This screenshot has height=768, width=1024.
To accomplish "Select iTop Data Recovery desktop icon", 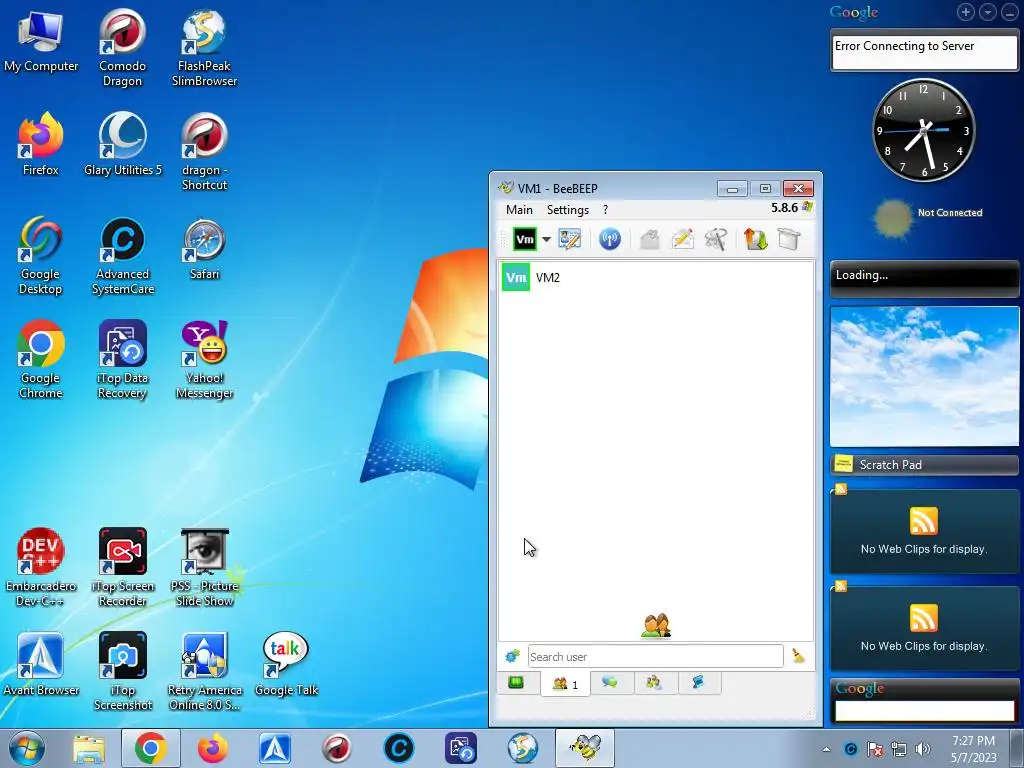I will tap(122, 359).
